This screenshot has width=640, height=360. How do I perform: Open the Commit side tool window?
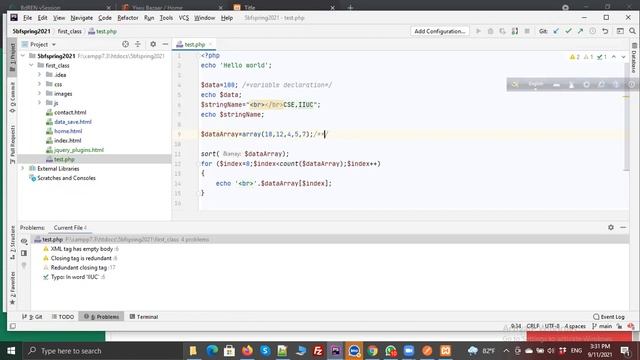(13, 97)
